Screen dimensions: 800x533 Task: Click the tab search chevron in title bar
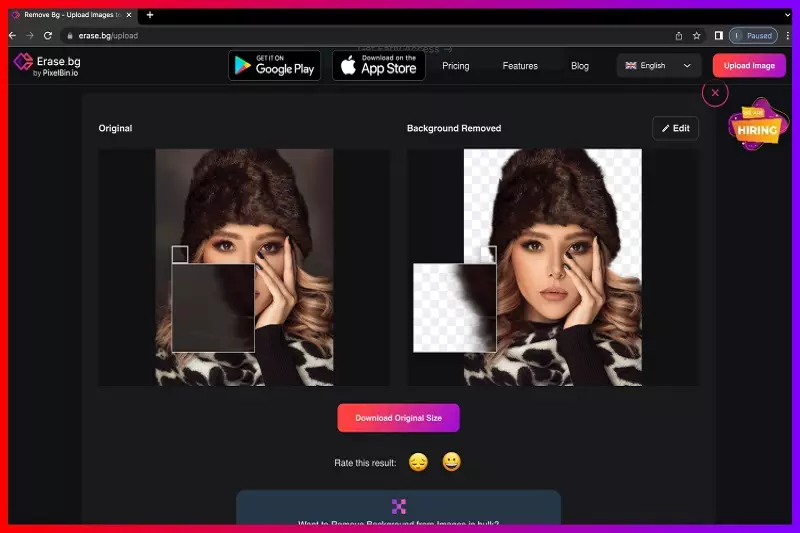[x=787, y=15]
